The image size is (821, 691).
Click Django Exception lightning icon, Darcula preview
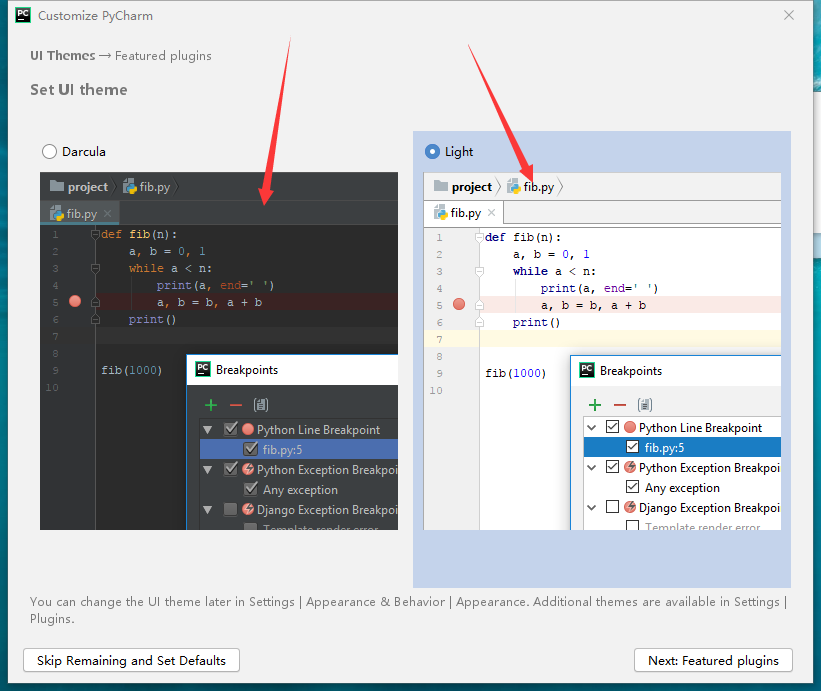click(248, 509)
